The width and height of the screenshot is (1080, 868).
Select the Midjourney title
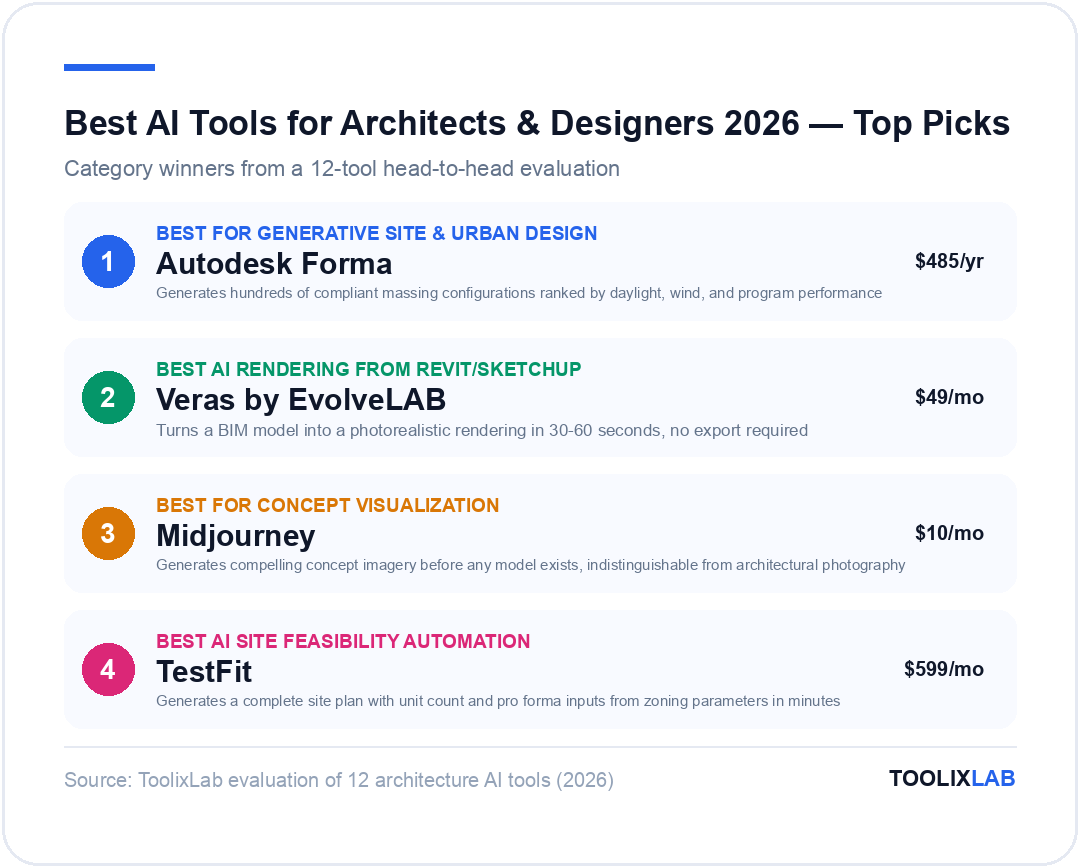pyautogui.click(x=236, y=536)
